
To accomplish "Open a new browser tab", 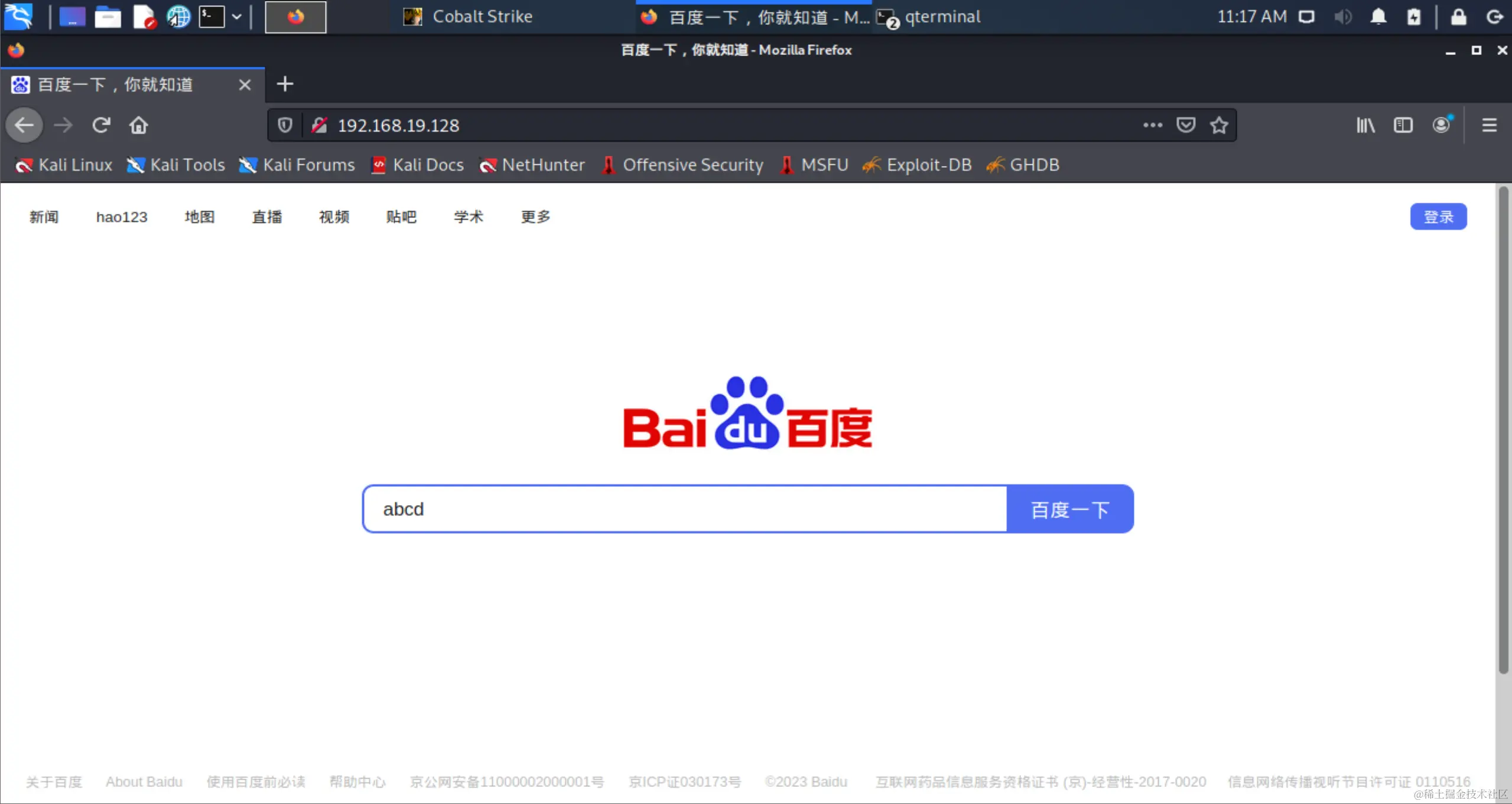I will (x=285, y=84).
